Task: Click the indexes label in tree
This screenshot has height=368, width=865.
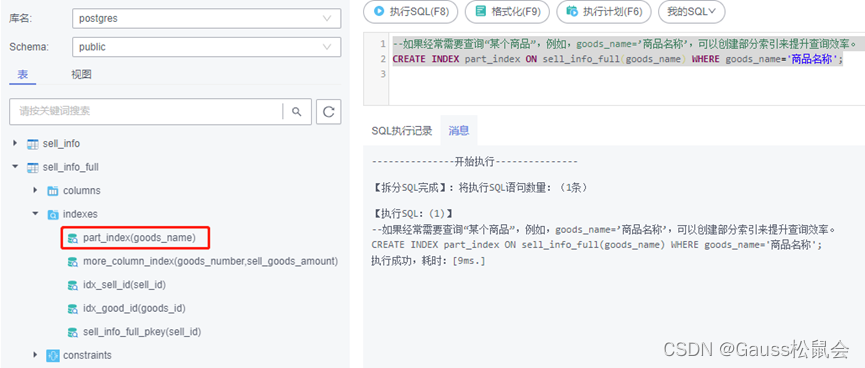Action: tap(80, 214)
